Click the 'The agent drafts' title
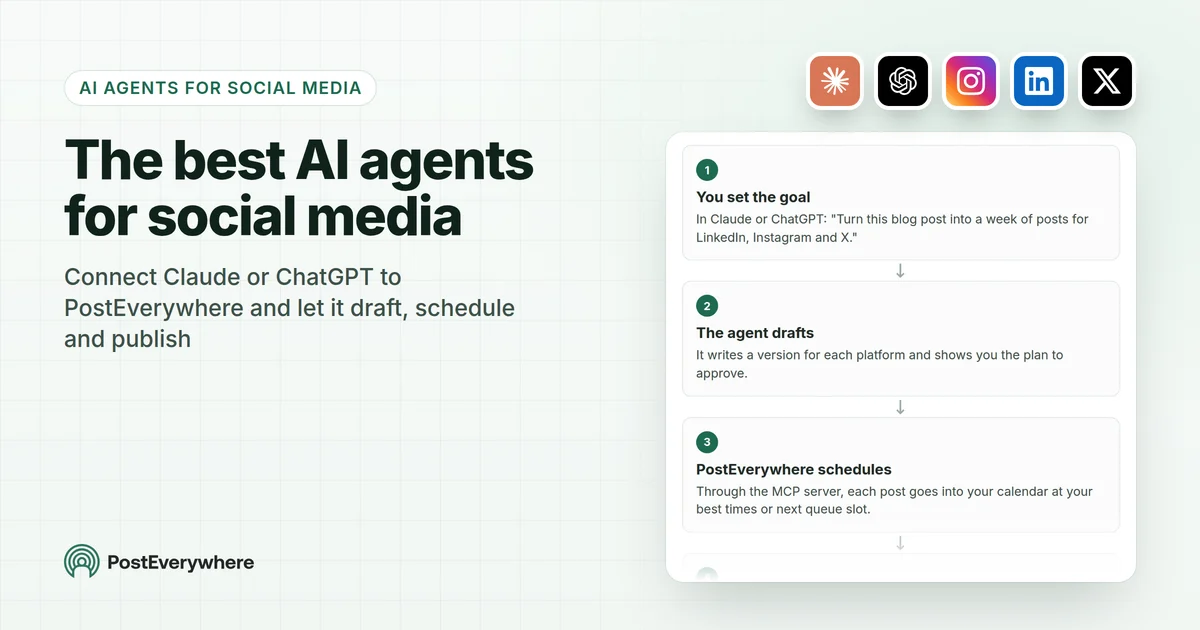 755,333
